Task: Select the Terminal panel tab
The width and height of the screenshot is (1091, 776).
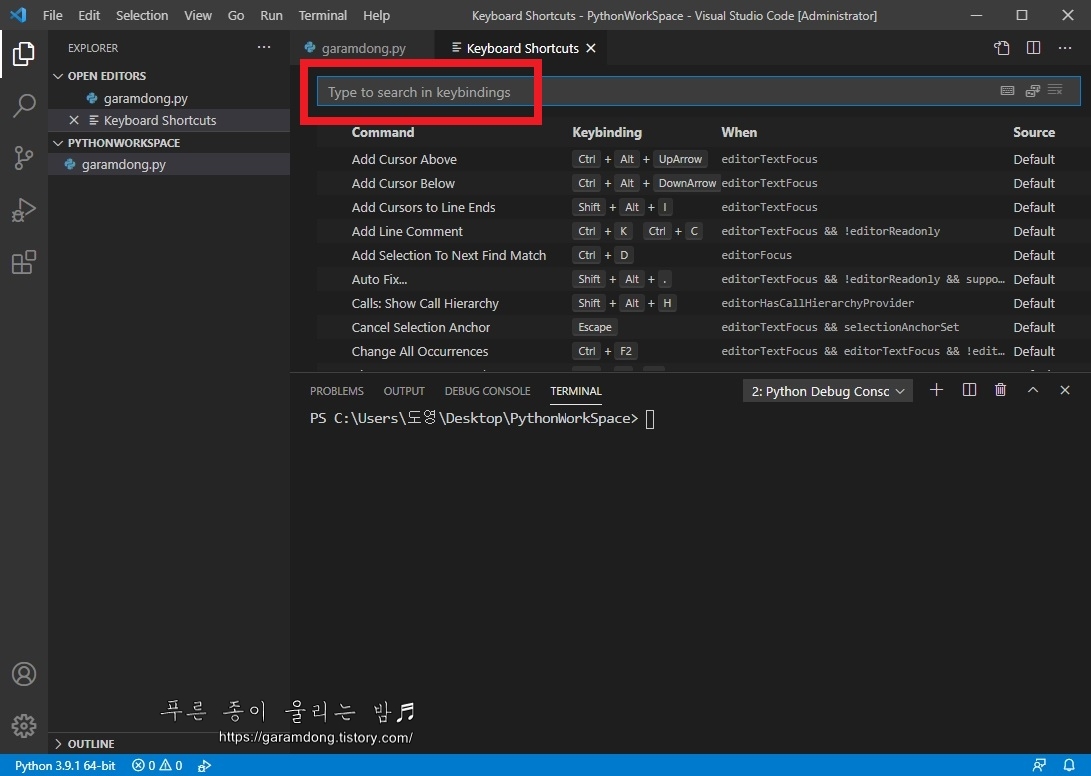Action: pos(575,391)
